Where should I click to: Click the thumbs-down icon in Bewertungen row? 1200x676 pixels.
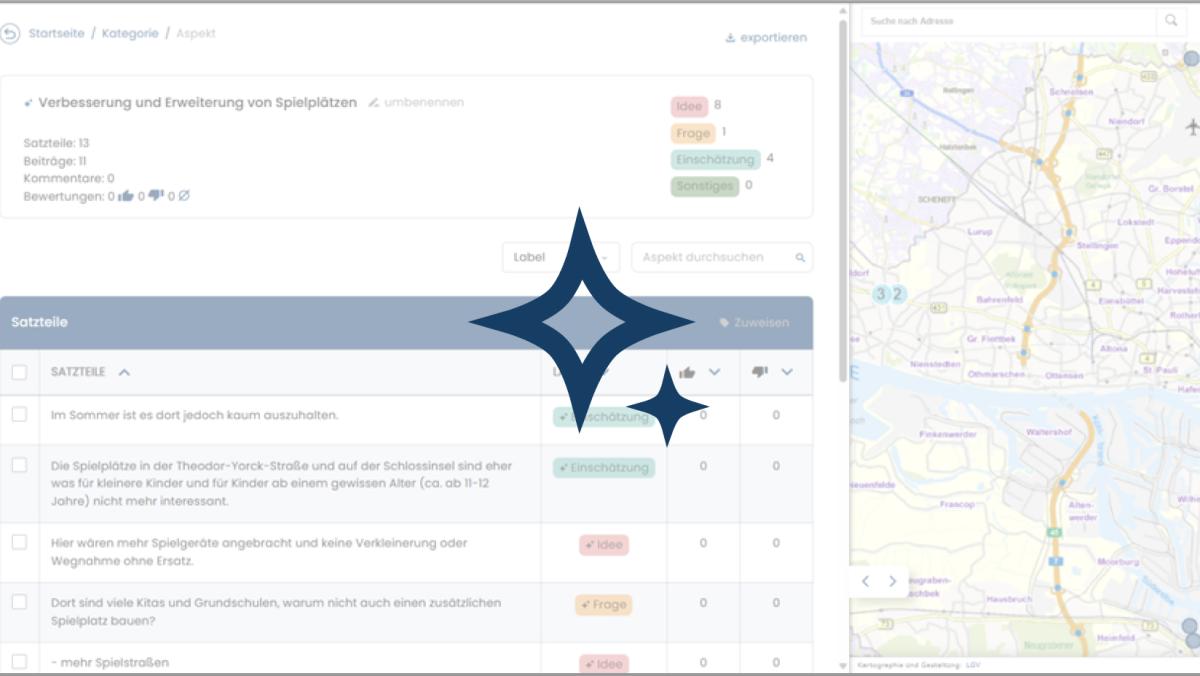coord(158,196)
